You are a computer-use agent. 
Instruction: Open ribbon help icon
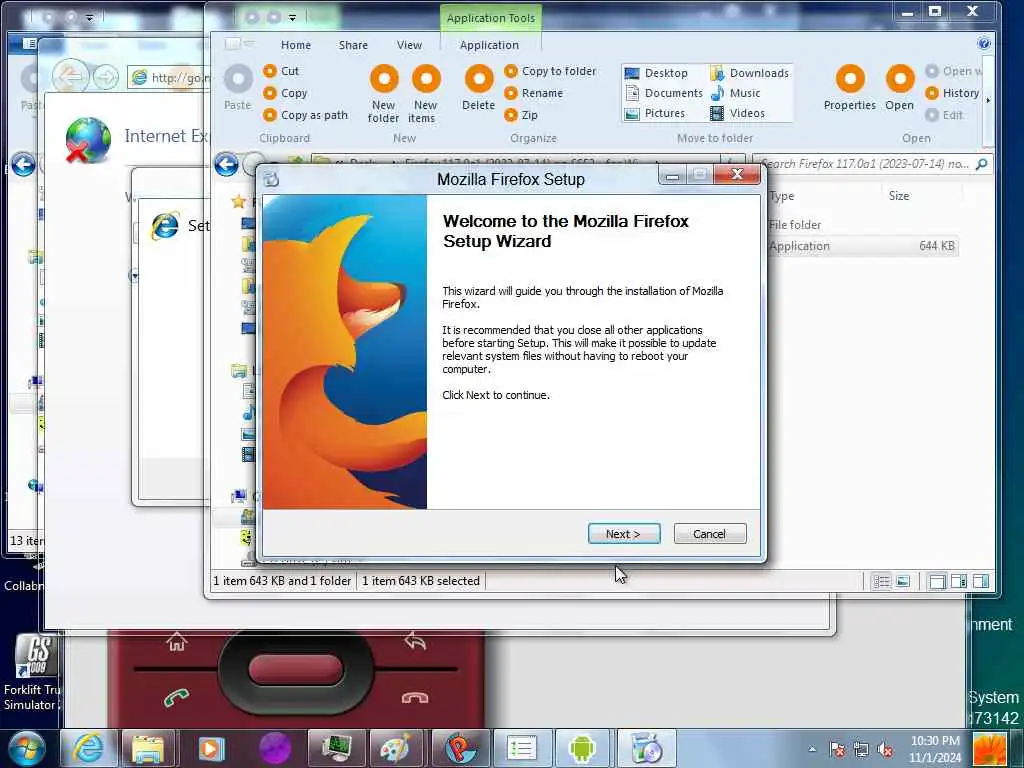(984, 44)
